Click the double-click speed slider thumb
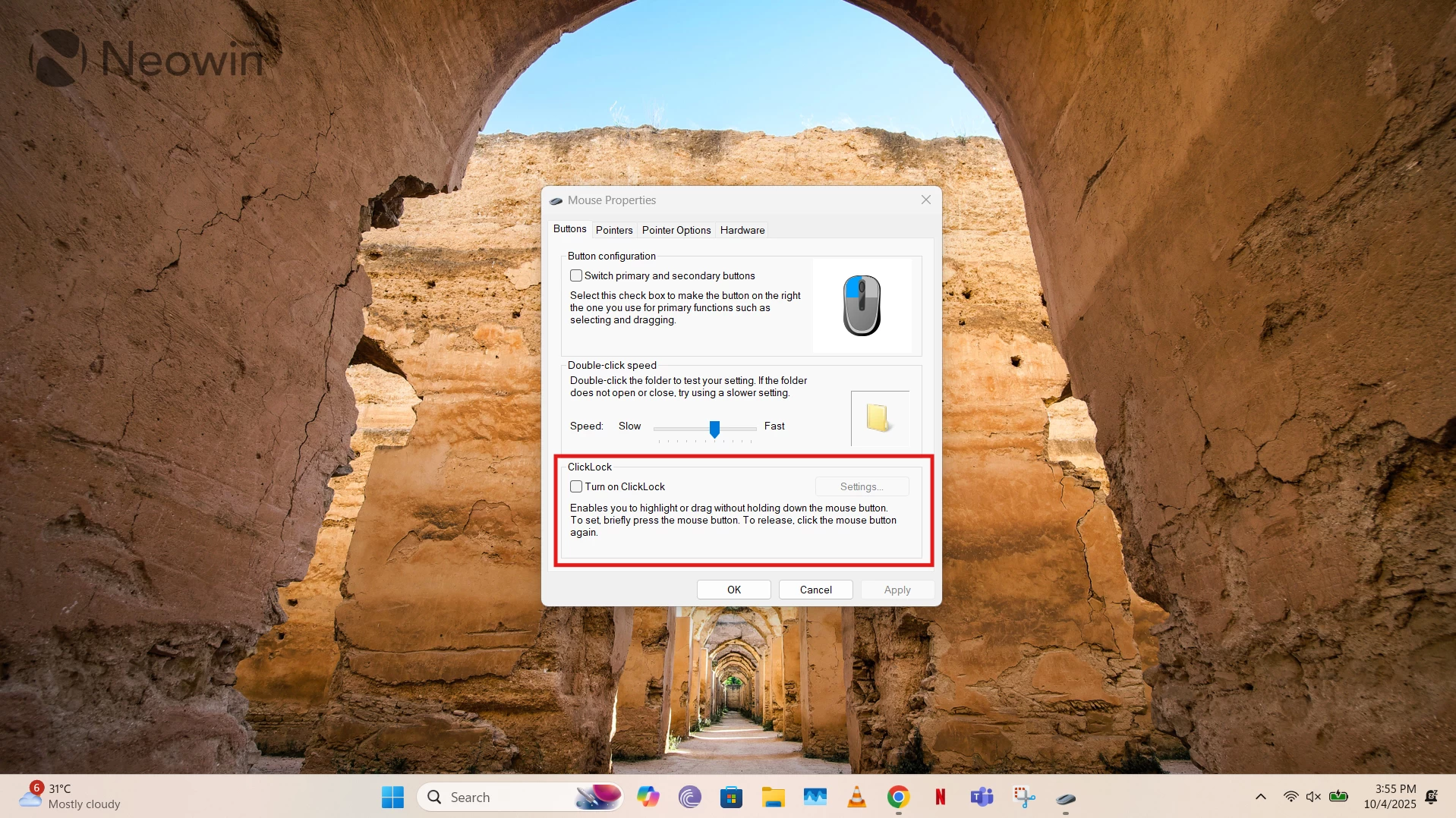Screen dimensions: 1456x818 click(714, 429)
